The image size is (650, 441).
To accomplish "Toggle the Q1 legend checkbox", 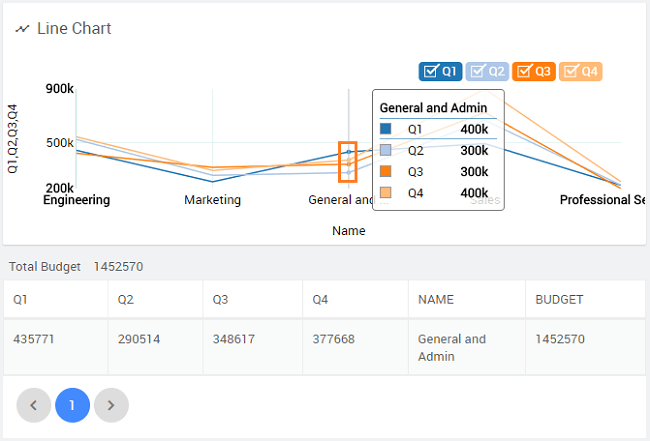I will (x=440, y=71).
